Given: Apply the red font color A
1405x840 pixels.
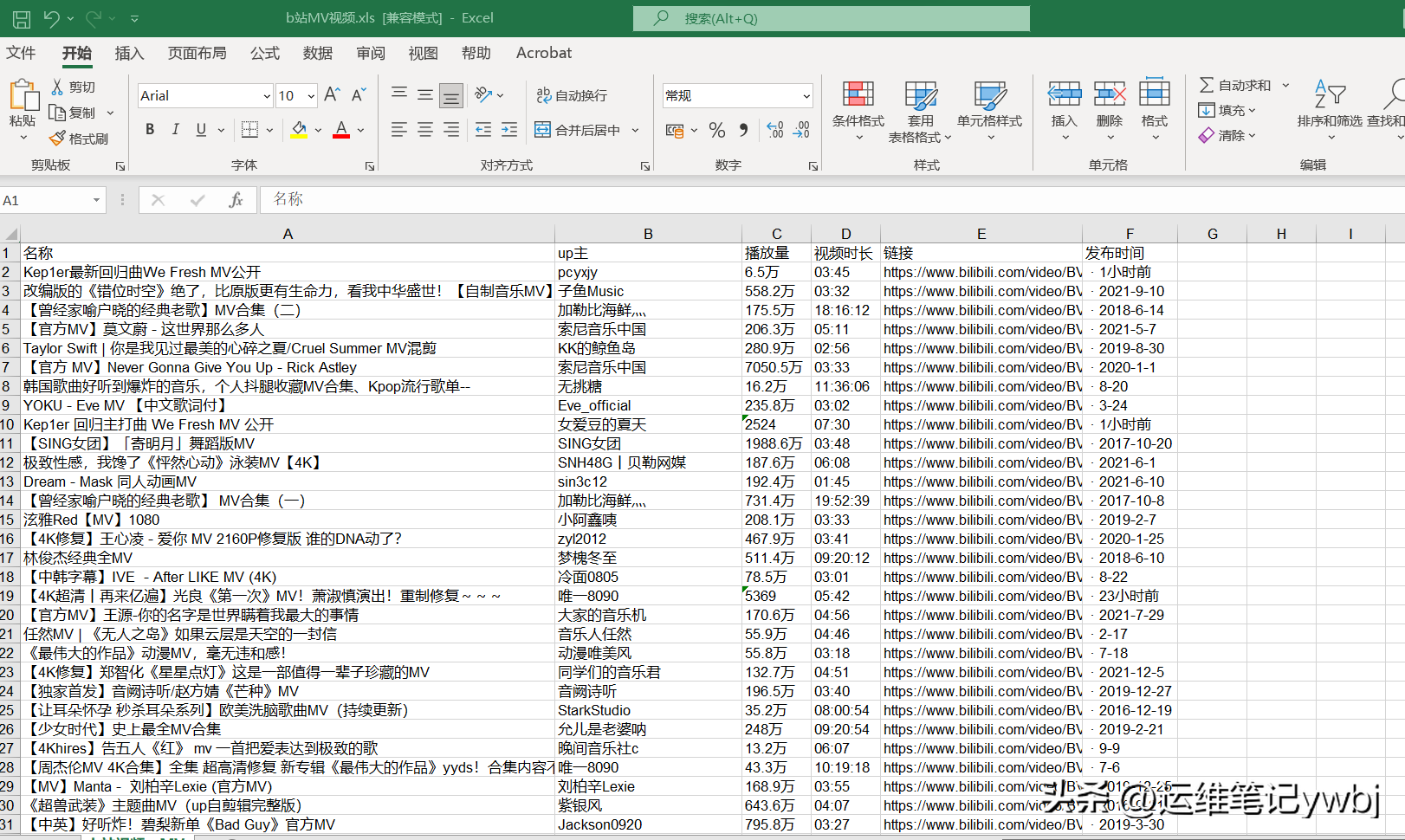Looking at the screenshot, I should point(341,130).
